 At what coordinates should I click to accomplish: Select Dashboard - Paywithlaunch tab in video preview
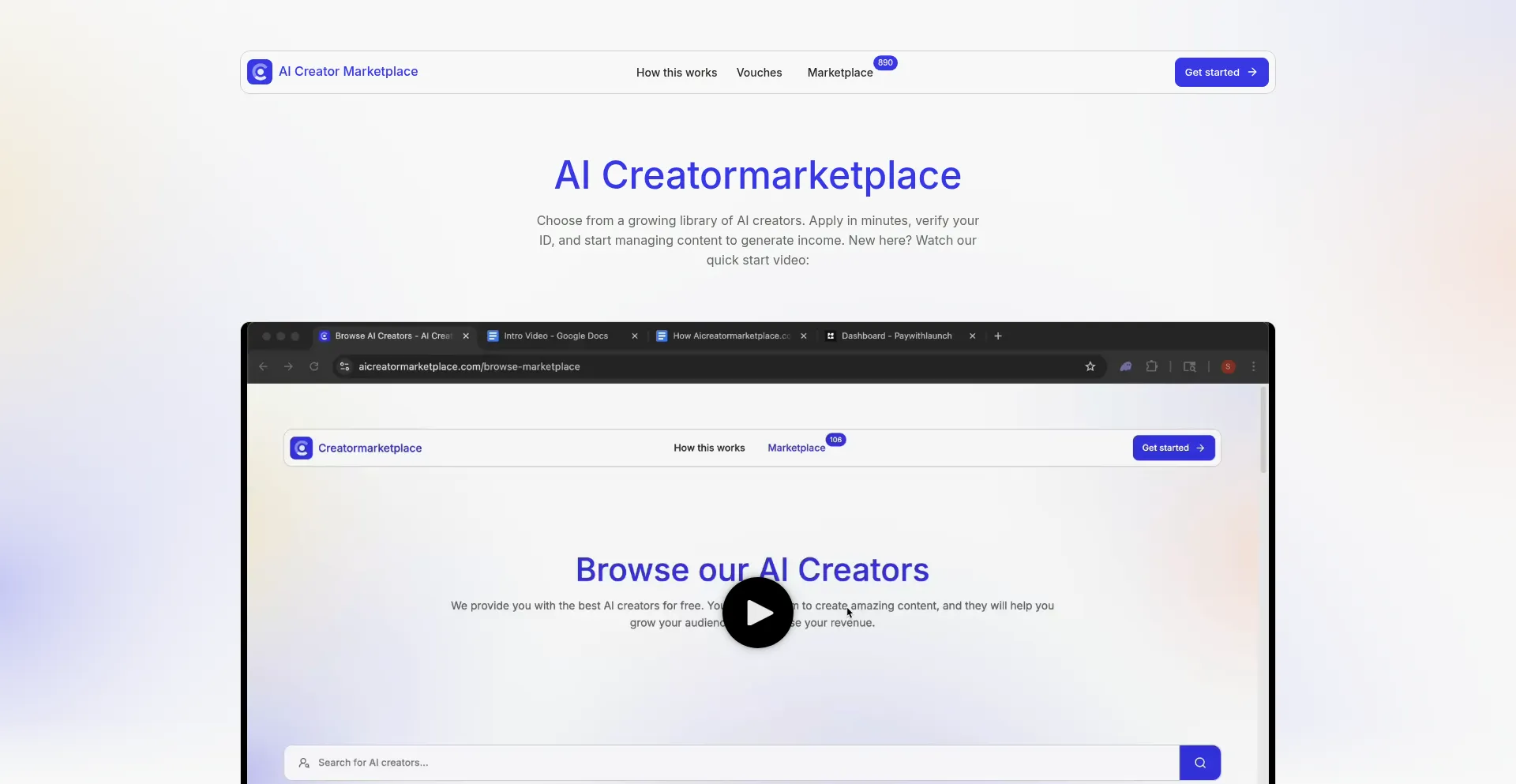point(896,336)
